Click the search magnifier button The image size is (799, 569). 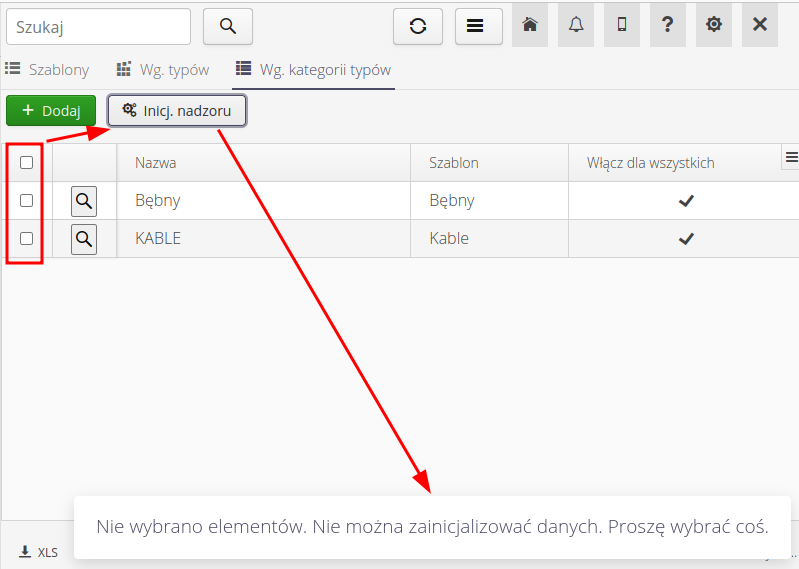(228, 26)
